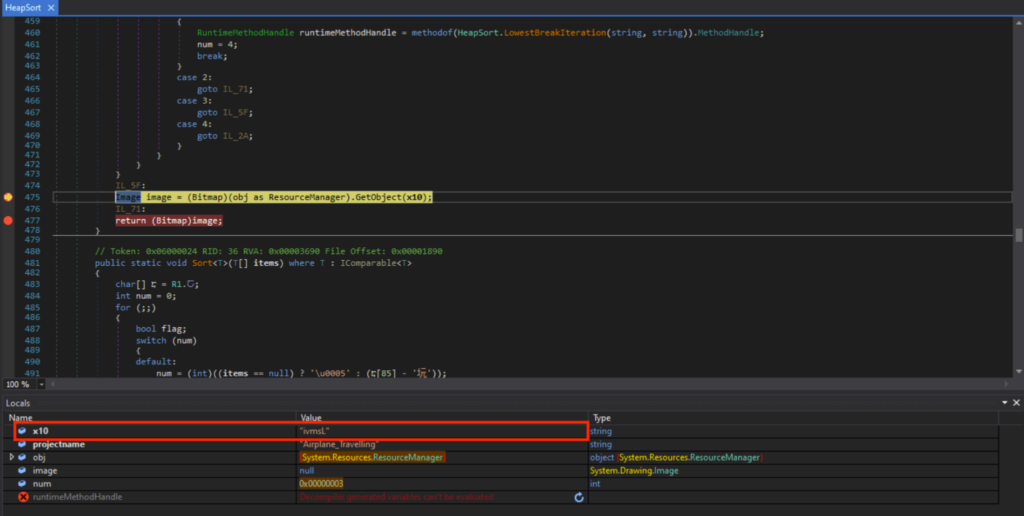Open the Locals panel options dropdown arrow

click(1003, 403)
